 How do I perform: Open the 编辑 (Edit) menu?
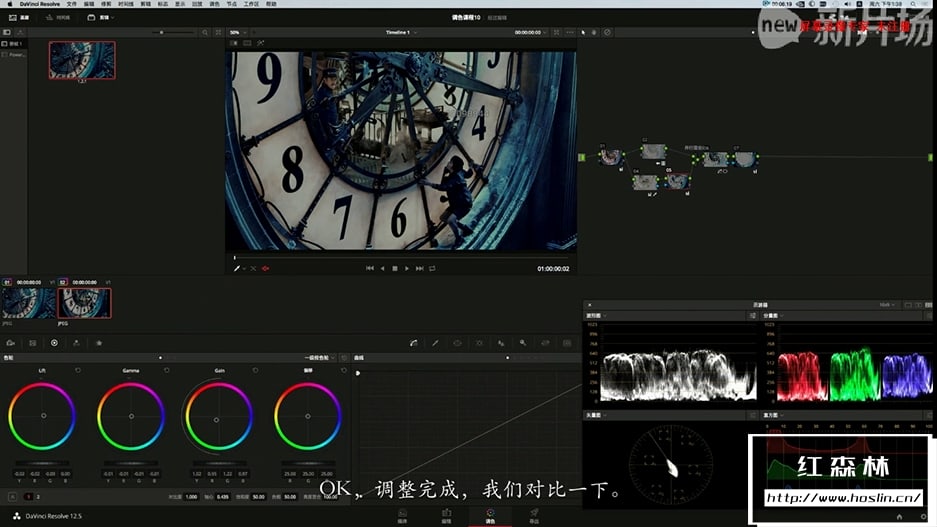click(89, 4)
